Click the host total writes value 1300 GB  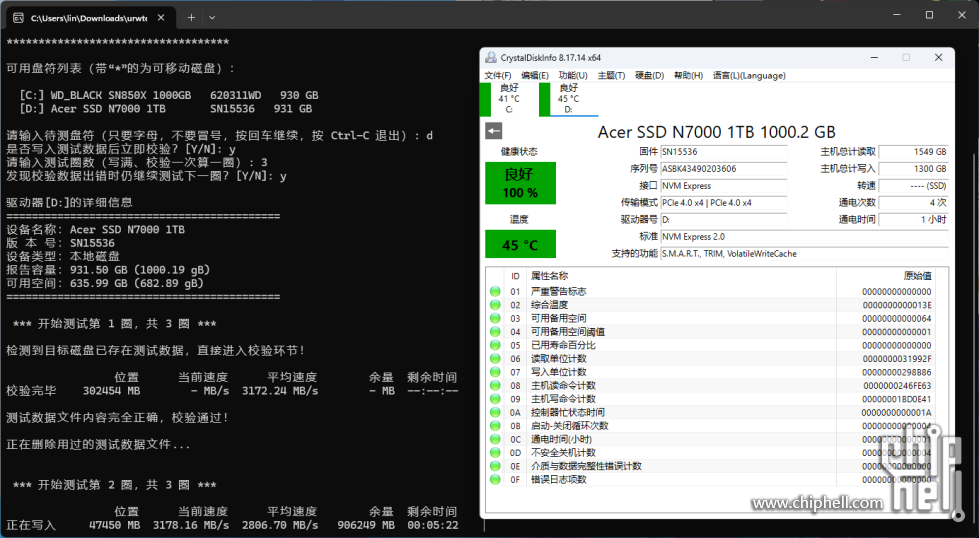pos(913,169)
